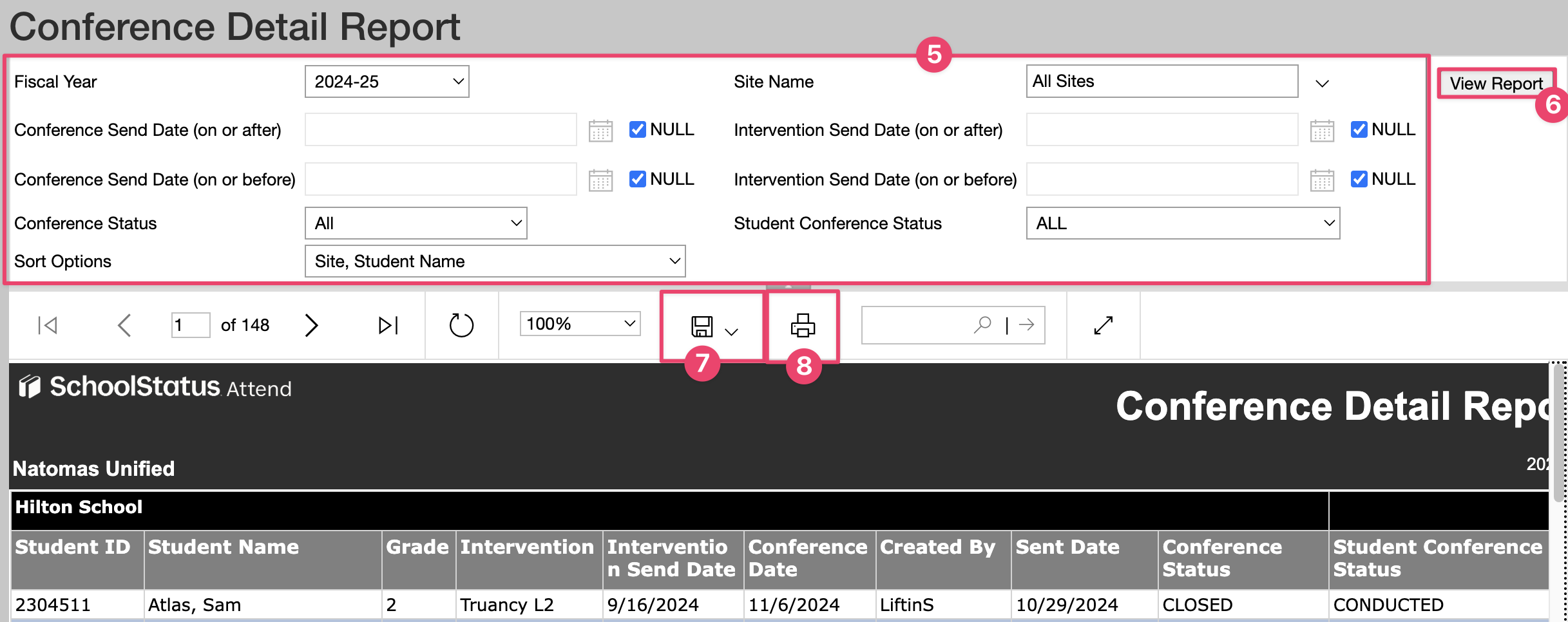Viewport: 1568px width, 622px height.
Task: Open calendar for Intervention Send Date on or after
Action: pos(1322,130)
